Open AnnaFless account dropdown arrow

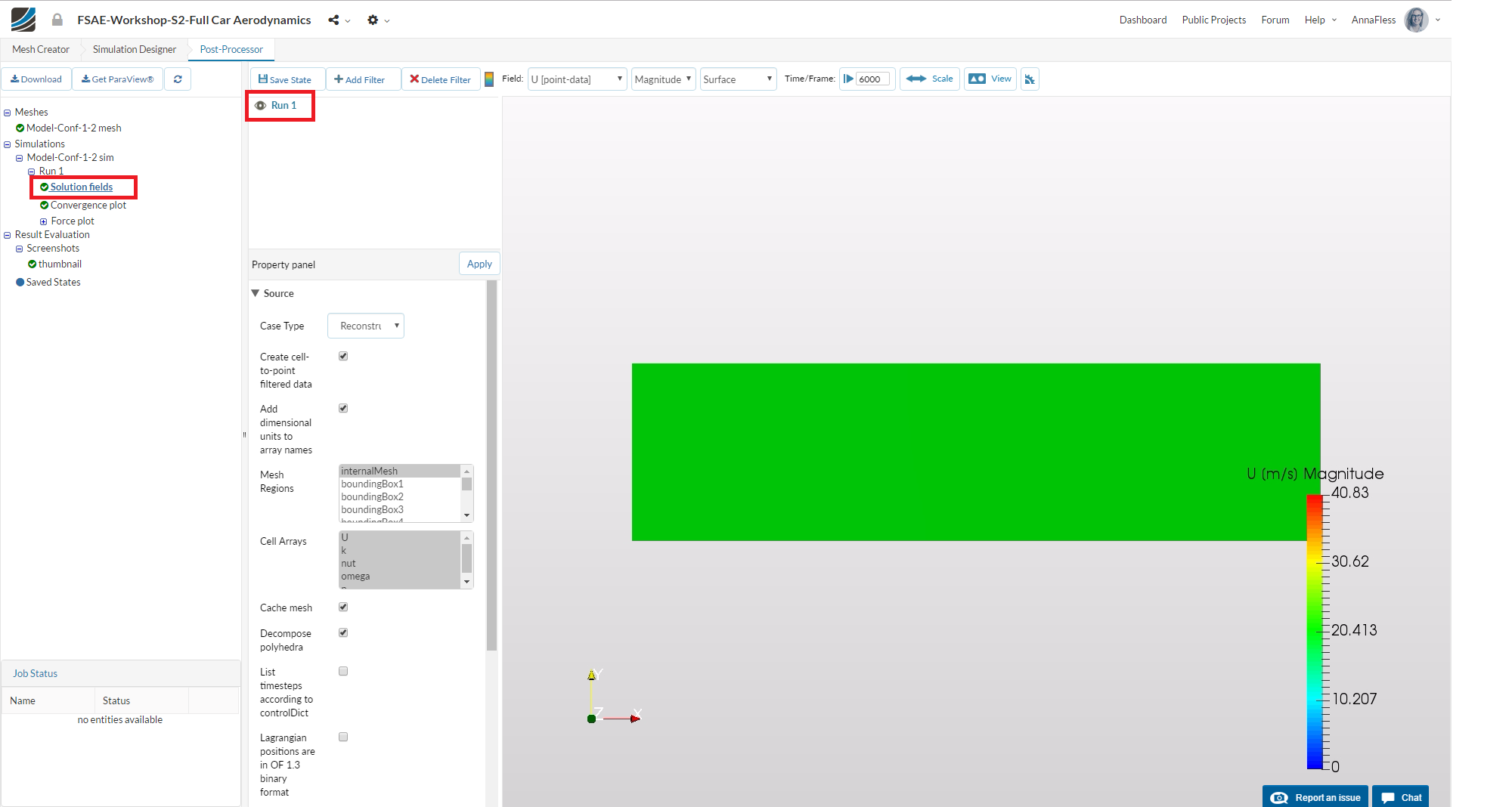pyautogui.click(x=1438, y=20)
